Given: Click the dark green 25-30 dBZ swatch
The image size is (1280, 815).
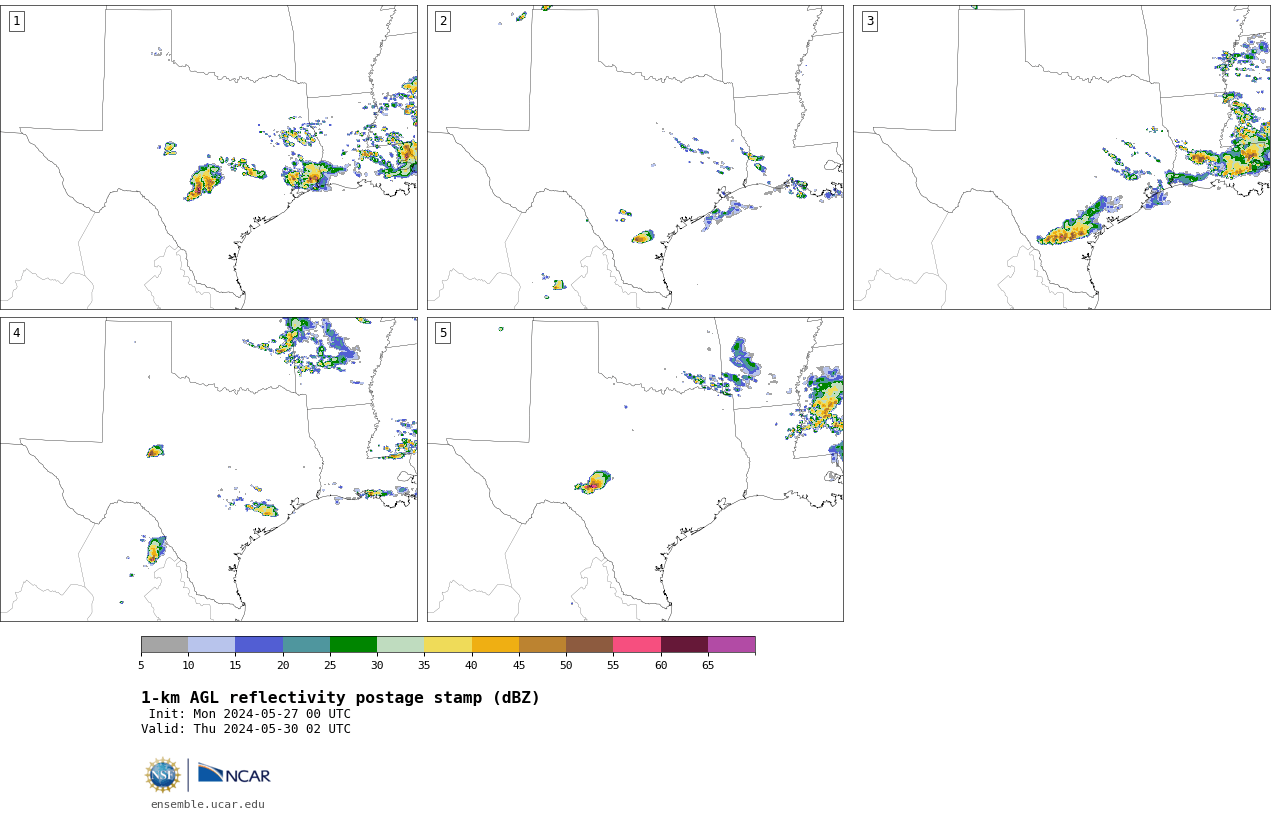Looking at the screenshot, I should pos(353,644).
